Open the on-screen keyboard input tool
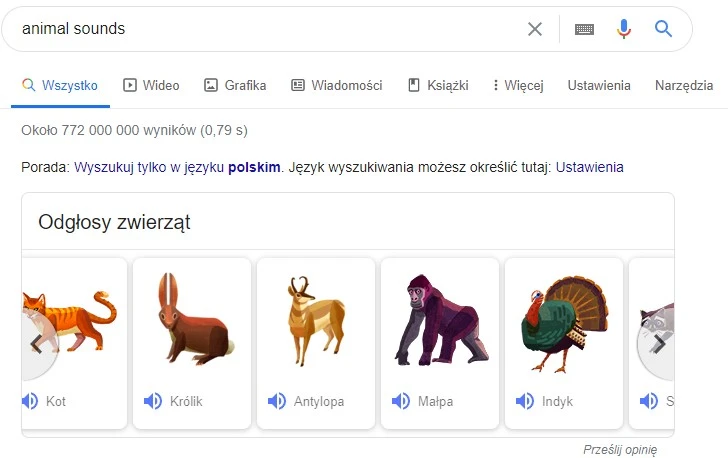This screenshot has height=458, width=728. (584, 29)
